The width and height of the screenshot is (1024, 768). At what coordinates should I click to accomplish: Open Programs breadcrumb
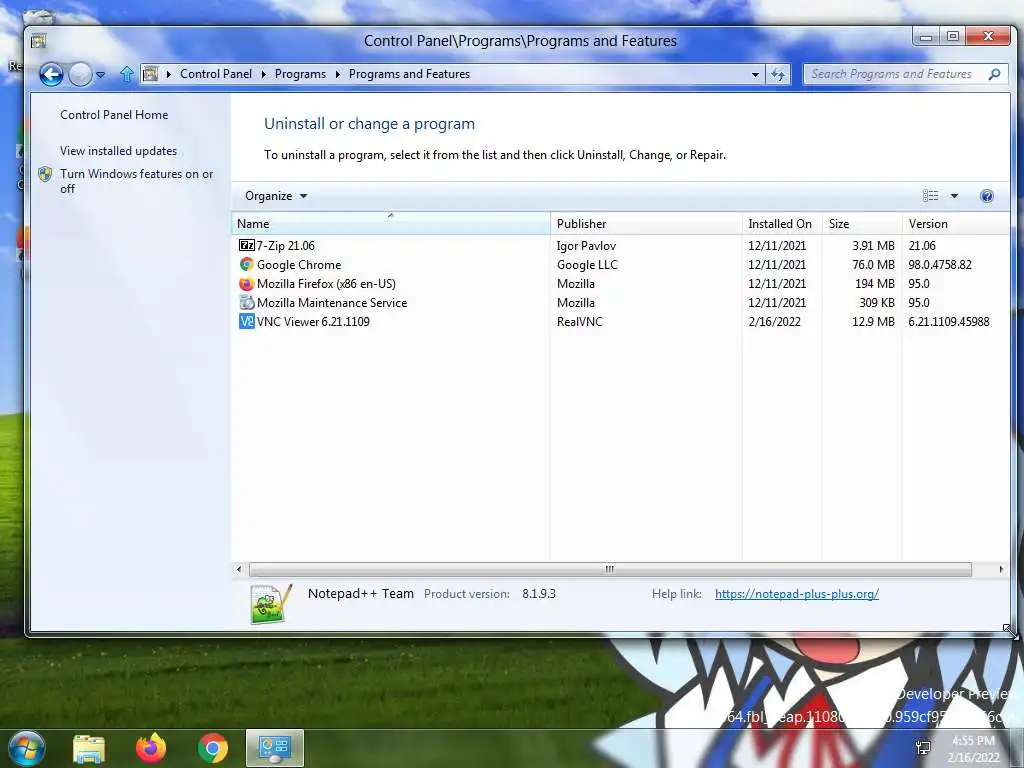pos(300,74)
